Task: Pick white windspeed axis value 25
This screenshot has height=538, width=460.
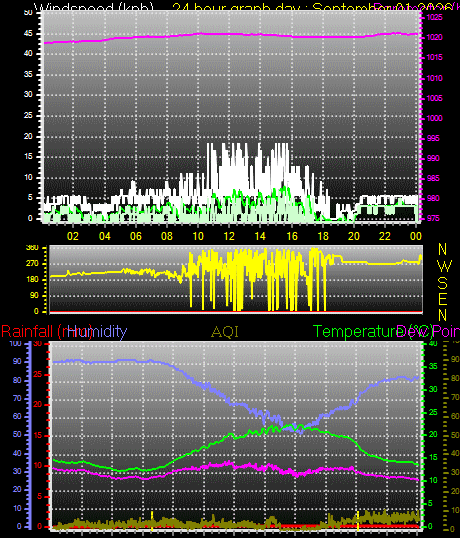Action: tap(28, 115)
